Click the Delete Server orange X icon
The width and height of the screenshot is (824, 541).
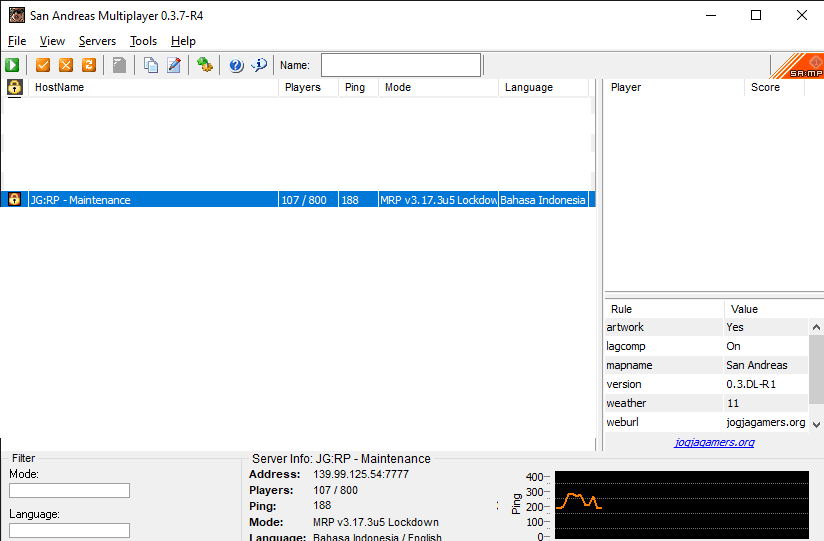click(66, 65)
